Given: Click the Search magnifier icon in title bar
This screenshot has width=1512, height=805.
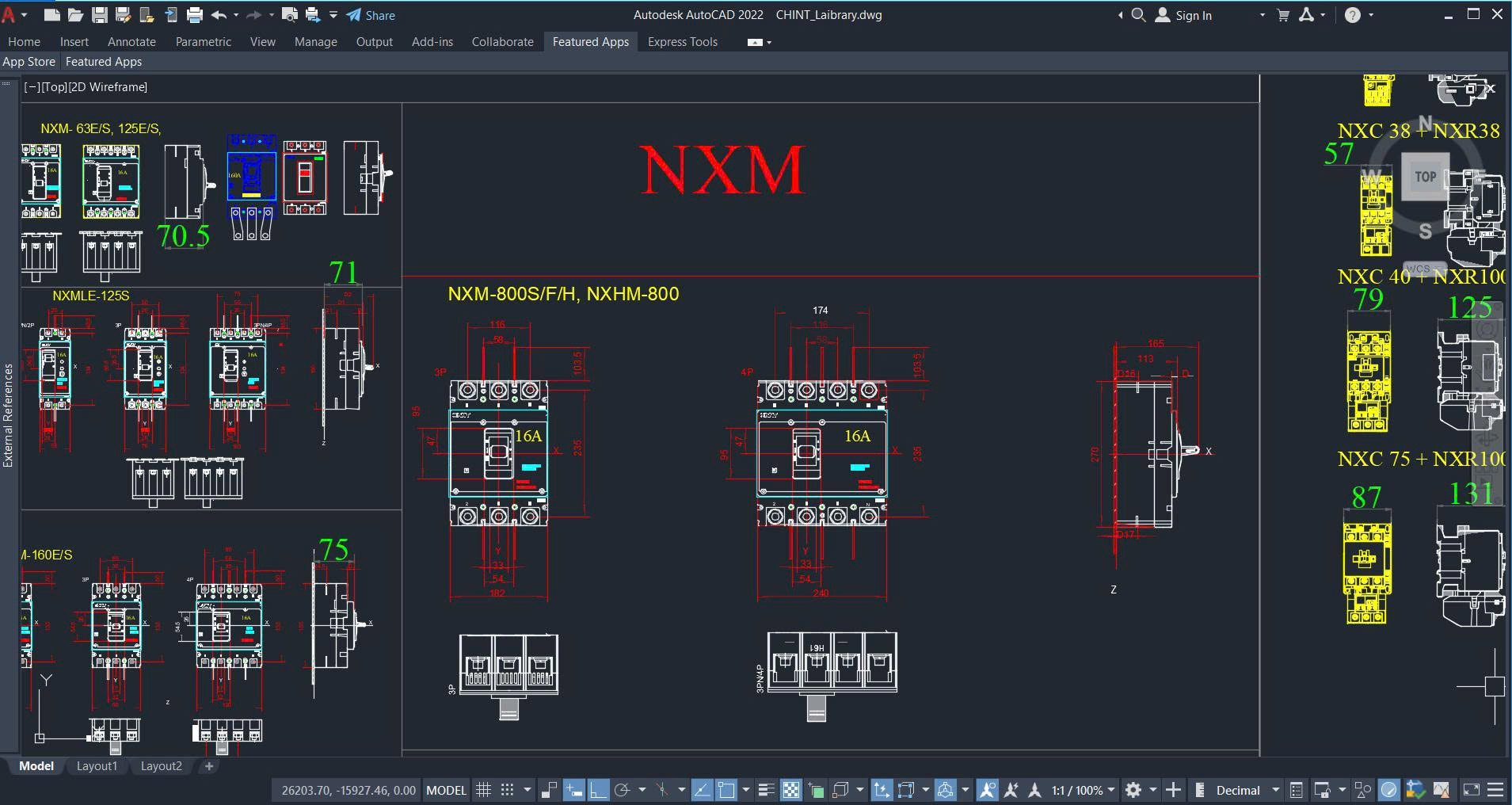Looking at the screenshot, I should [1138, 15].
